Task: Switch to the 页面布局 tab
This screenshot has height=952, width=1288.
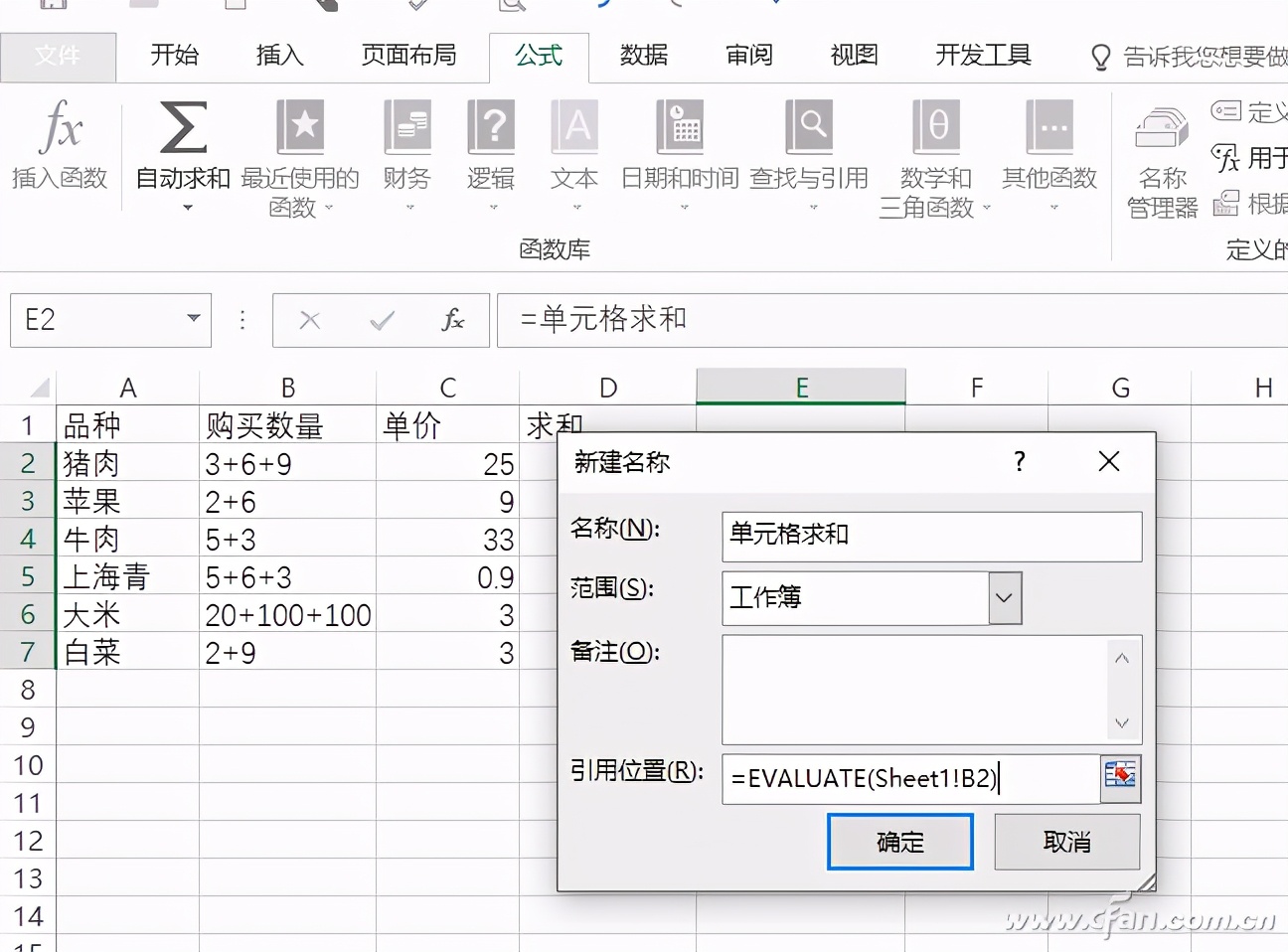Action: coord(408,56)
